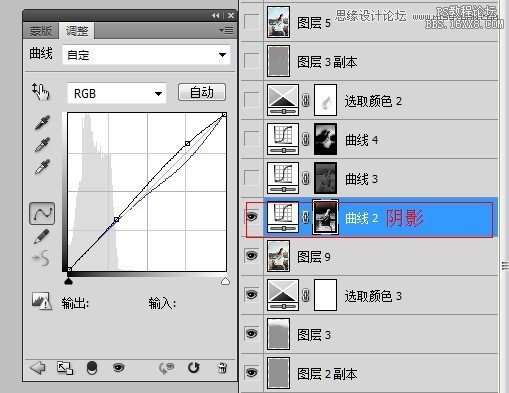Select the 曲线 2 layer mask
509x393 pixels.
pos(325,217)
